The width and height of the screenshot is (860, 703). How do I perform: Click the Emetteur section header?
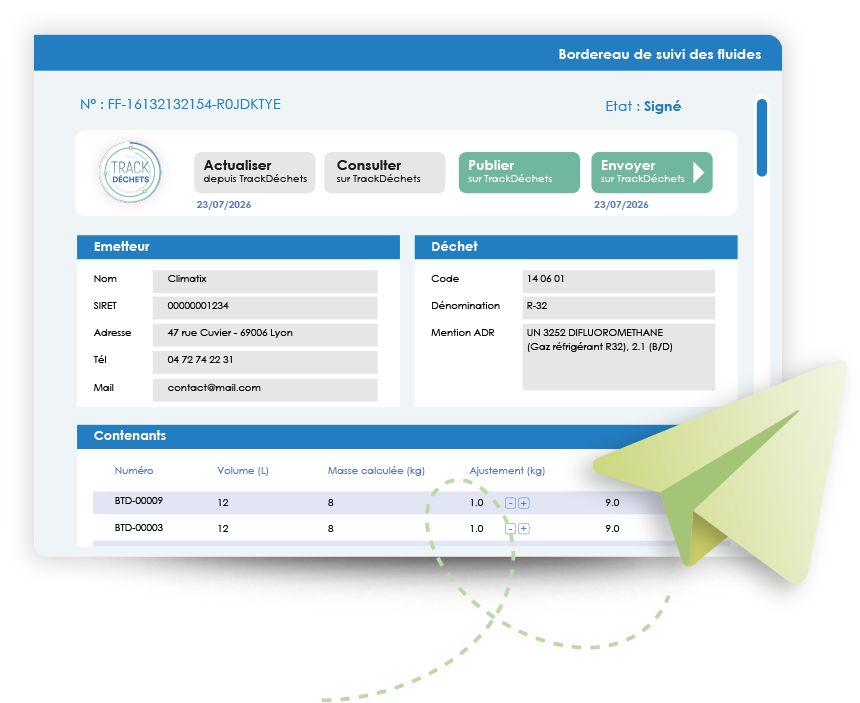tap(238, 247)
